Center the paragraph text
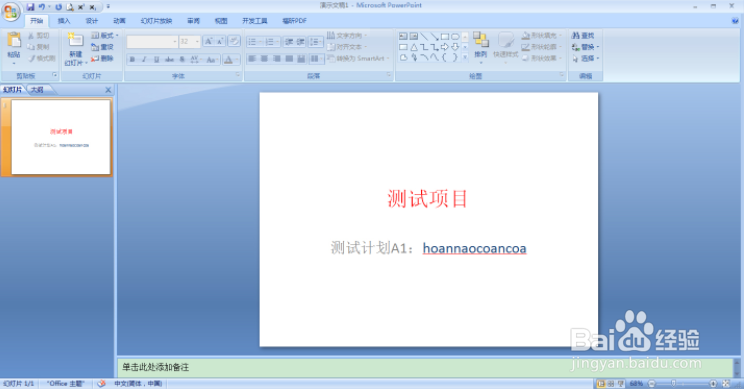744x389 pixels. 264,58
